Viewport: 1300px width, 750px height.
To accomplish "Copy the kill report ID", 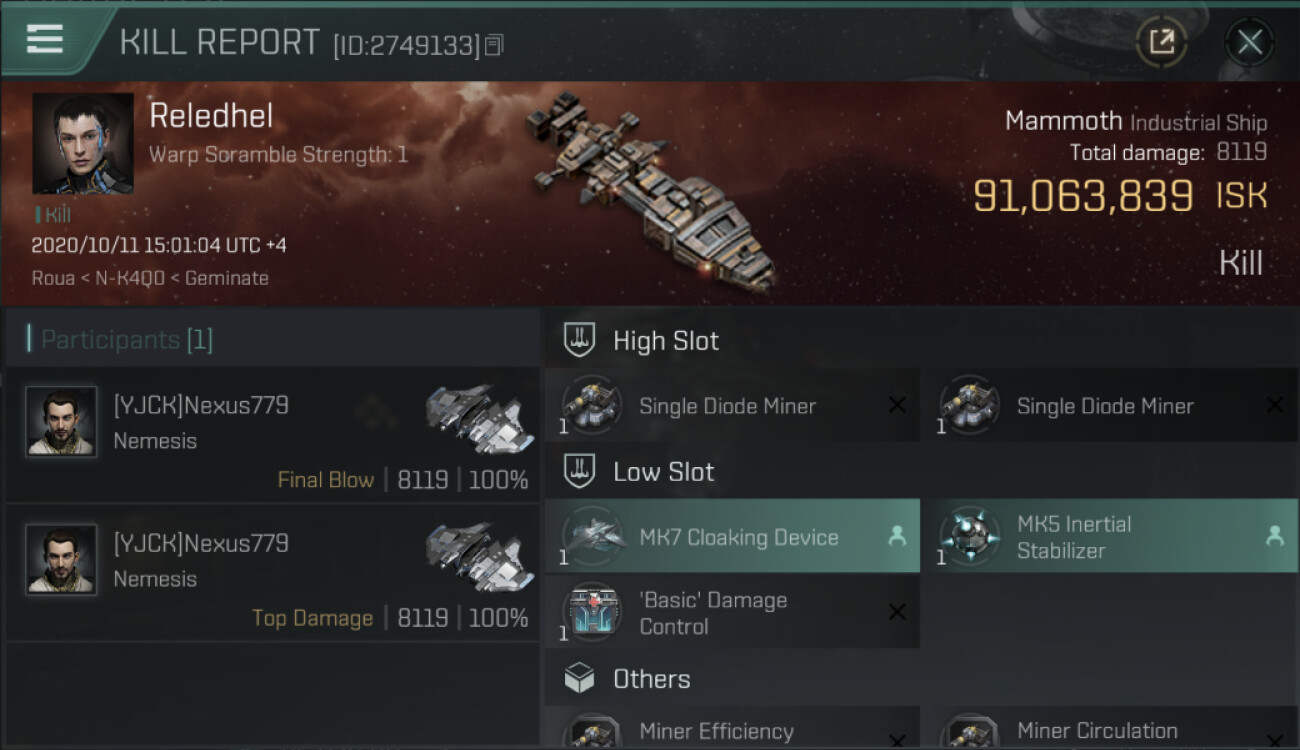I will pyautogui.click(x=494, y=45).
